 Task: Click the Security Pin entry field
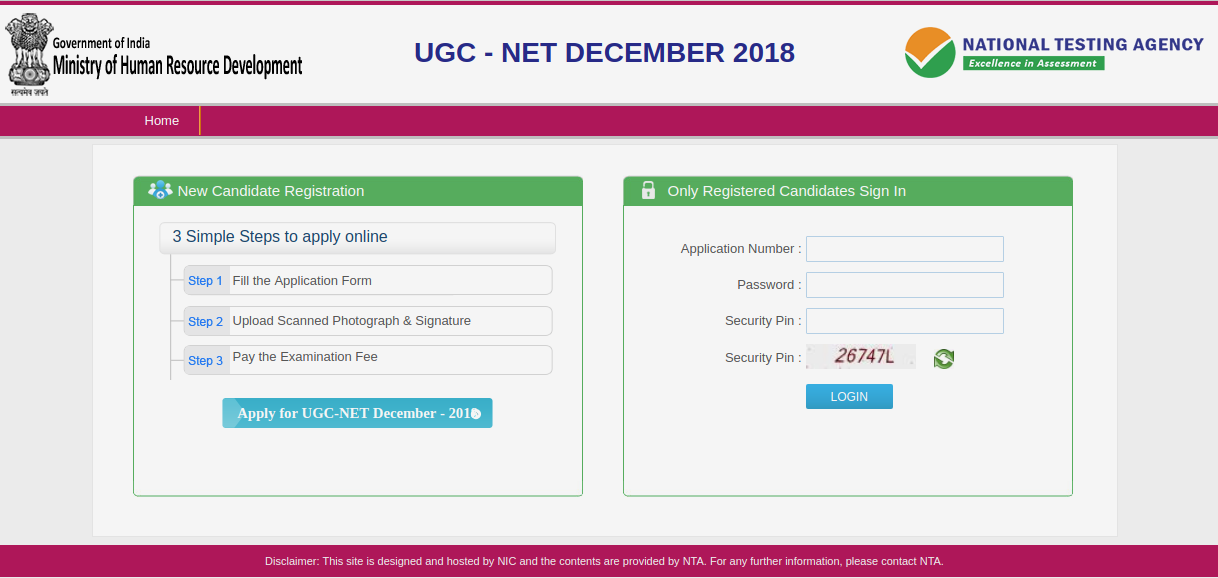pos(903,320)
